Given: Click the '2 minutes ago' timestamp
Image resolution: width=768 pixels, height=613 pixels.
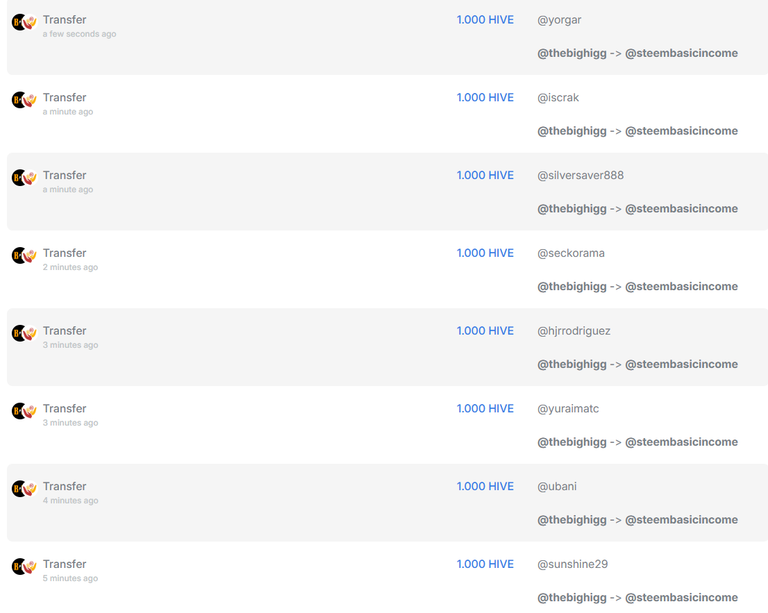Looking at the screenshot, I should pyautogui.click(x=70, y=267).
